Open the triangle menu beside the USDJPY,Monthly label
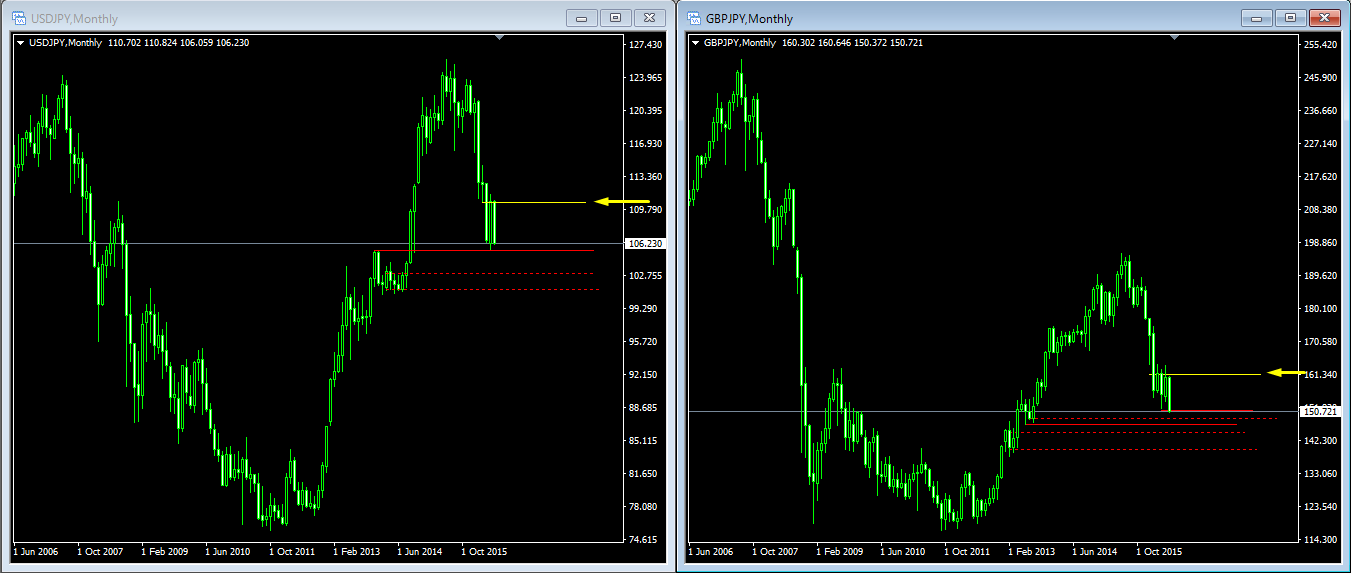Screen dimensions: 1351x573 (x=21, y=43)
